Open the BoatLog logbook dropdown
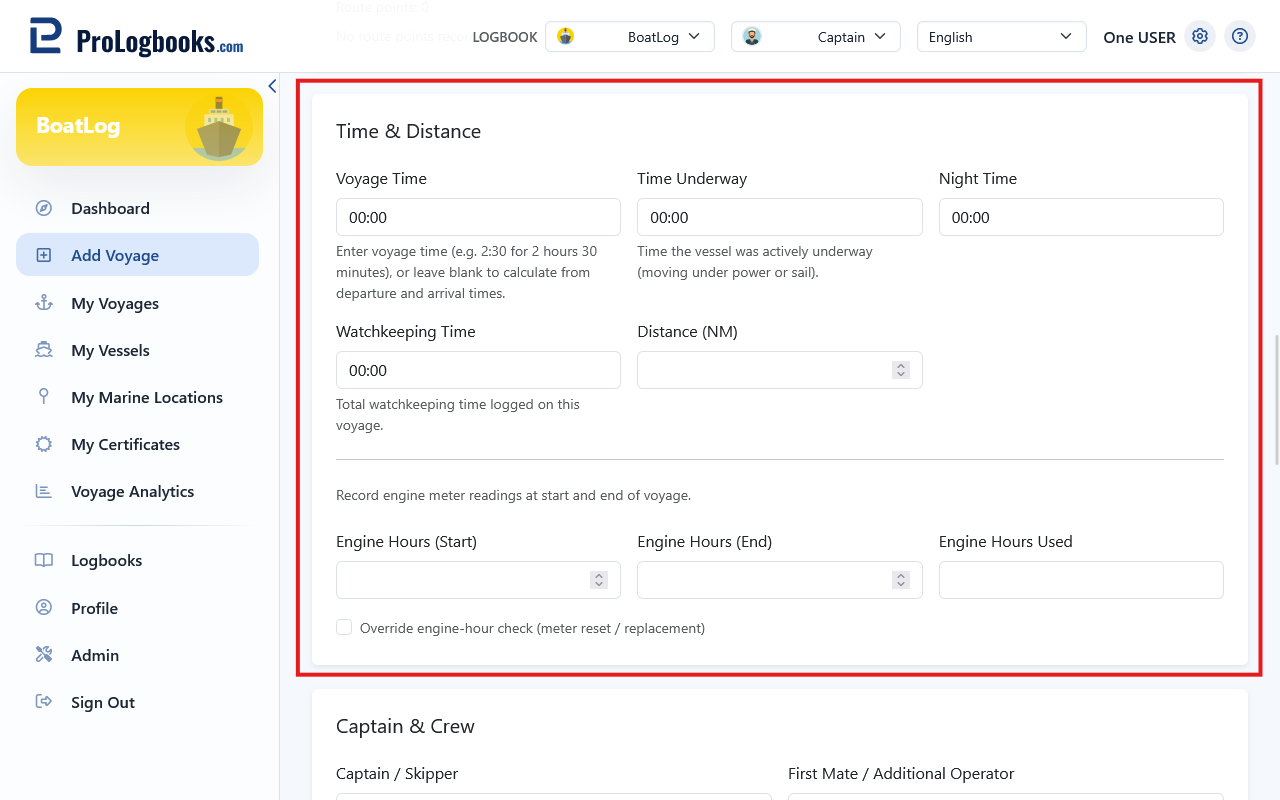Screen dimensions: 1280x800 tap(630, 37)
